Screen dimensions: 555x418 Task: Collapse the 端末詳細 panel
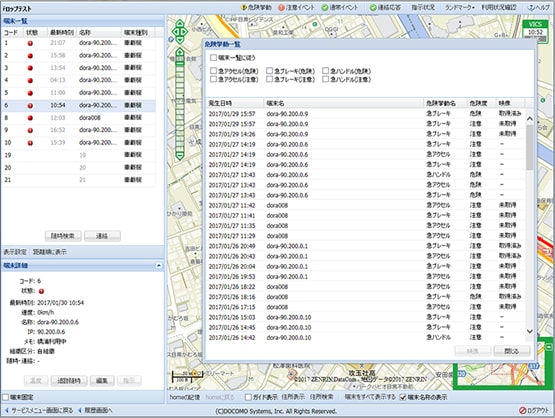(x=159, y=265)
